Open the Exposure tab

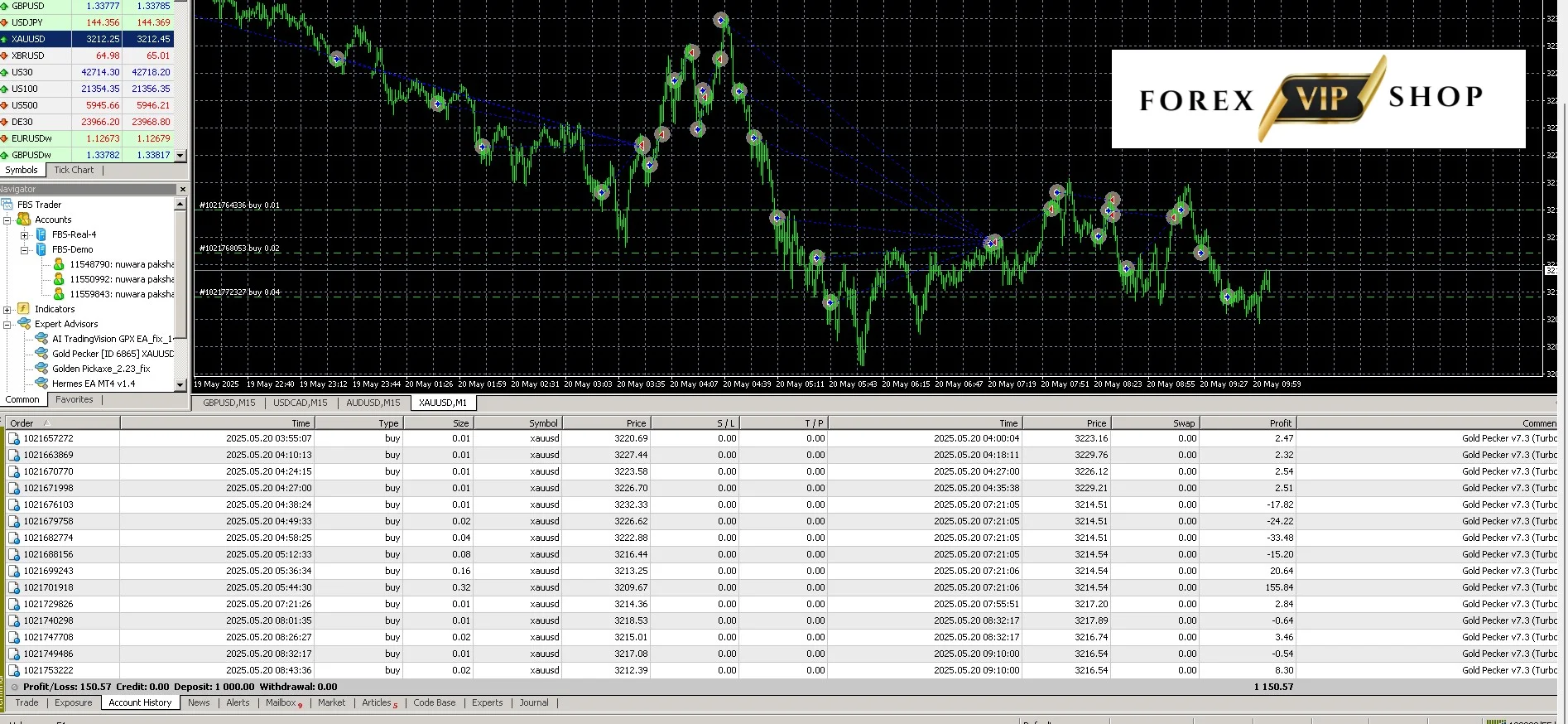pyautogui.click(x=74, y=702)
